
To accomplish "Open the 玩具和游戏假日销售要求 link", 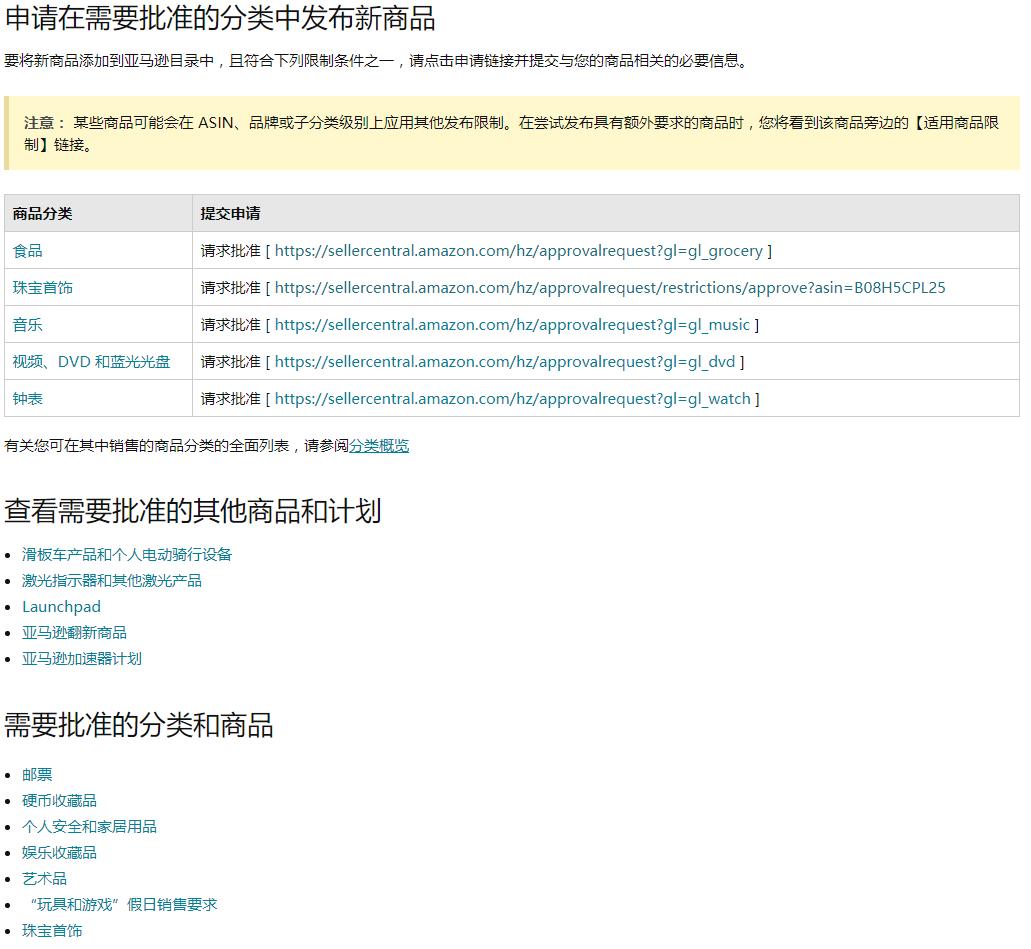I will tap(118, 905).
